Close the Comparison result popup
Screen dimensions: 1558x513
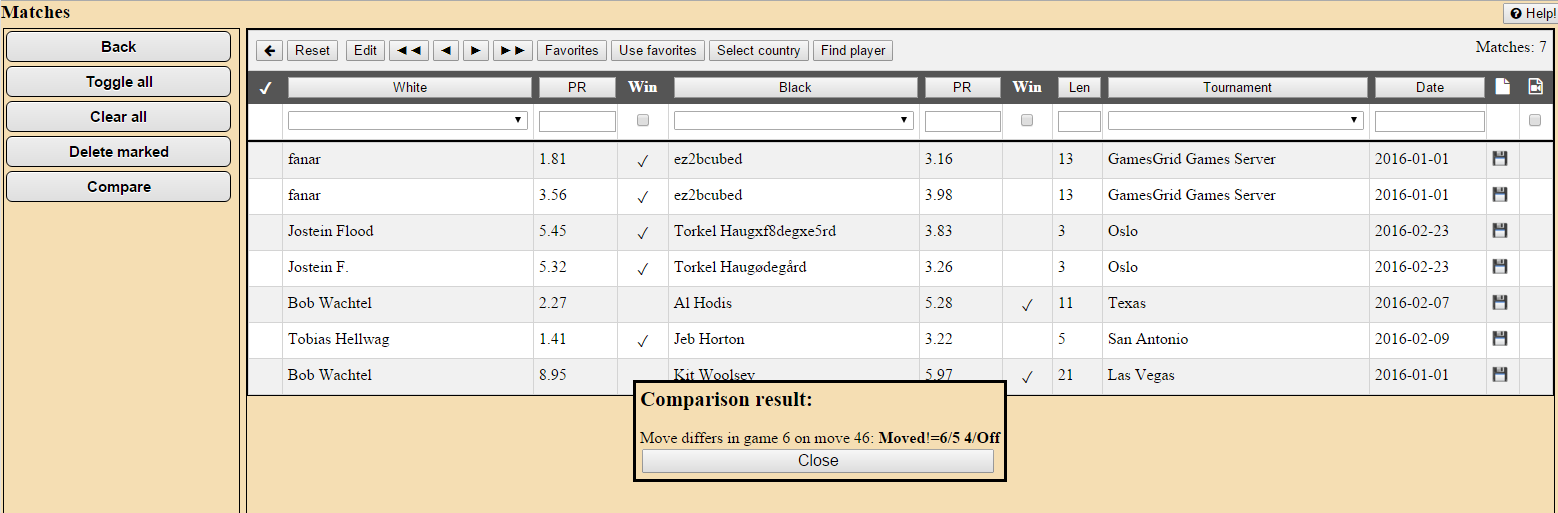pyautogui.click(x=817, y=461)
